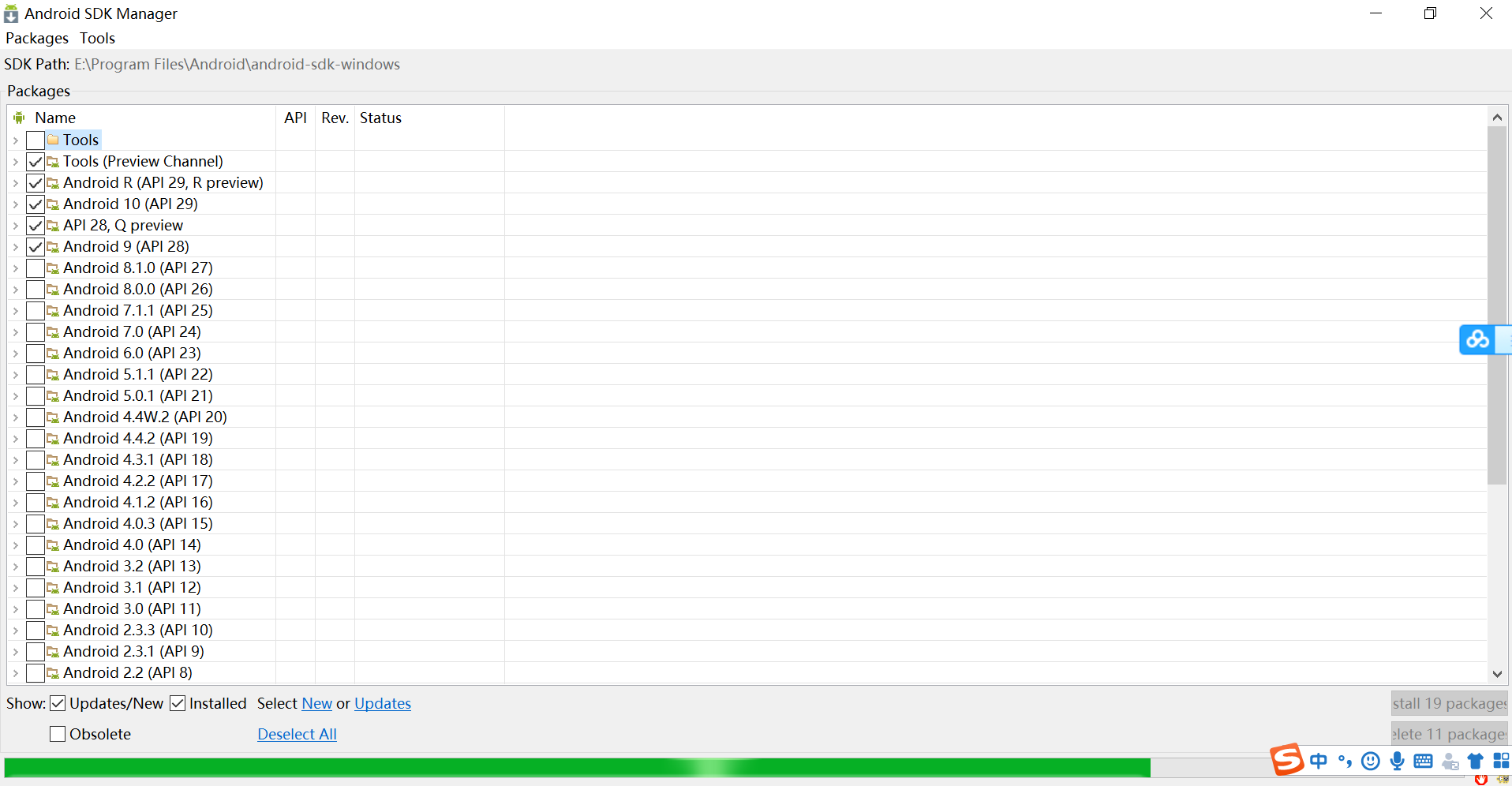This screenshot has height=786, width=1512.
Task: Click the scroll-down arrow of package list
Action: tap(1497, 674)
